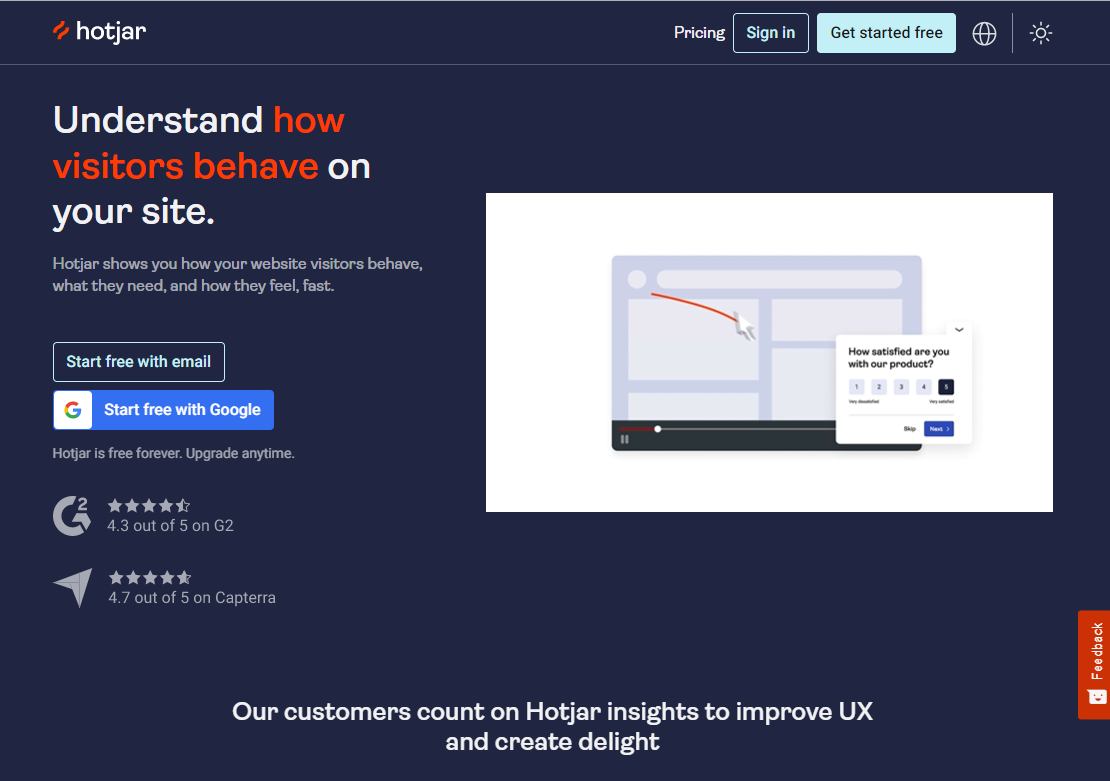
Task: Click the Hotjar logo in header
Action: 100,31
